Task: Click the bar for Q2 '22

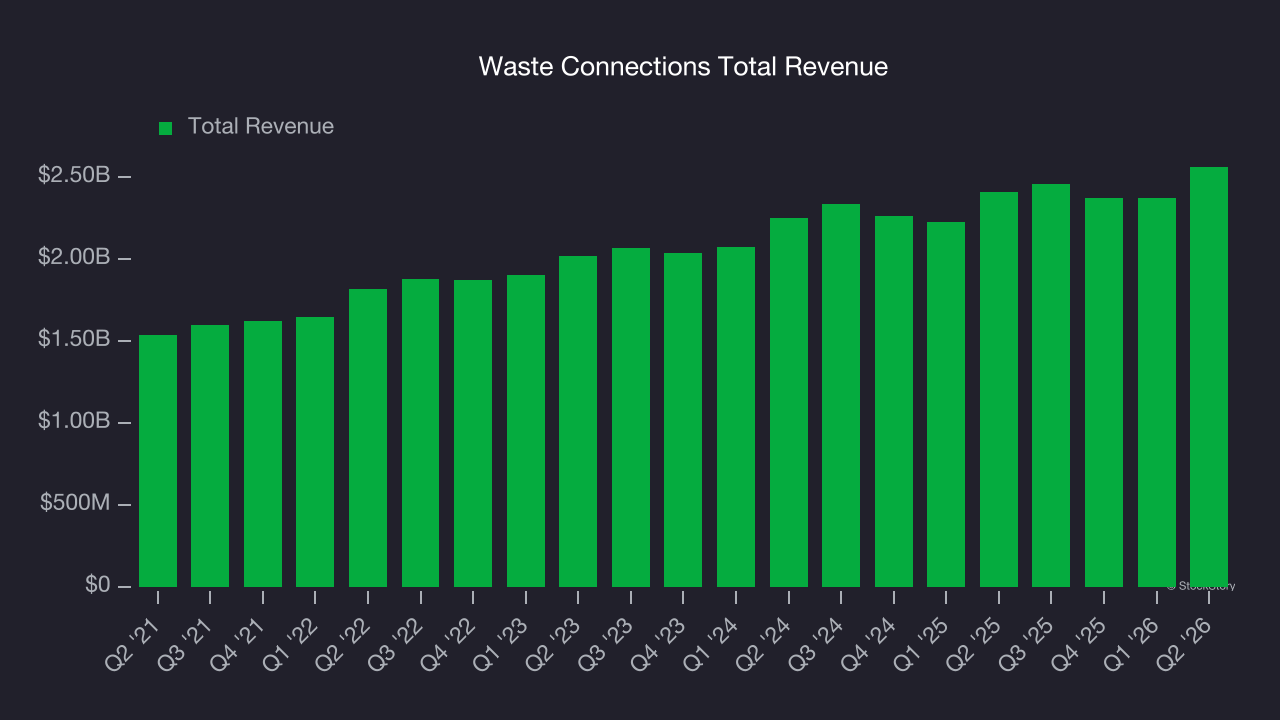Action: [x=368, y=438]
